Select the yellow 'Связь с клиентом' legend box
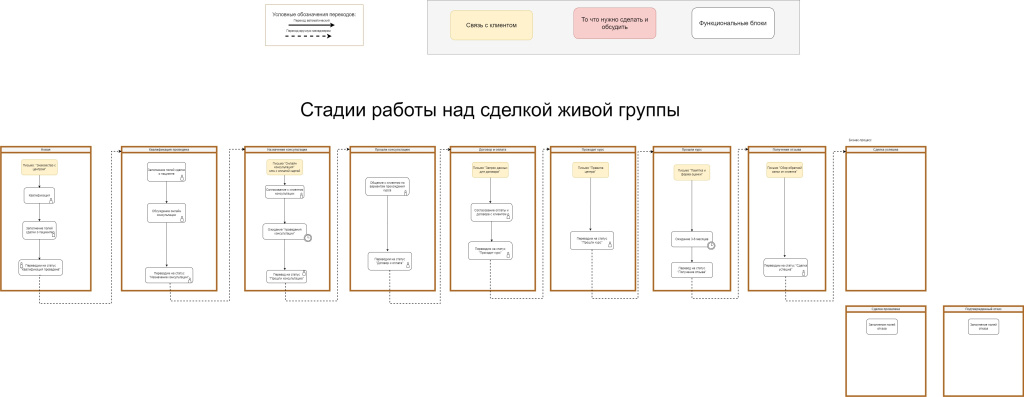This screenshot has width=1024, height=397. click(491, 25)
